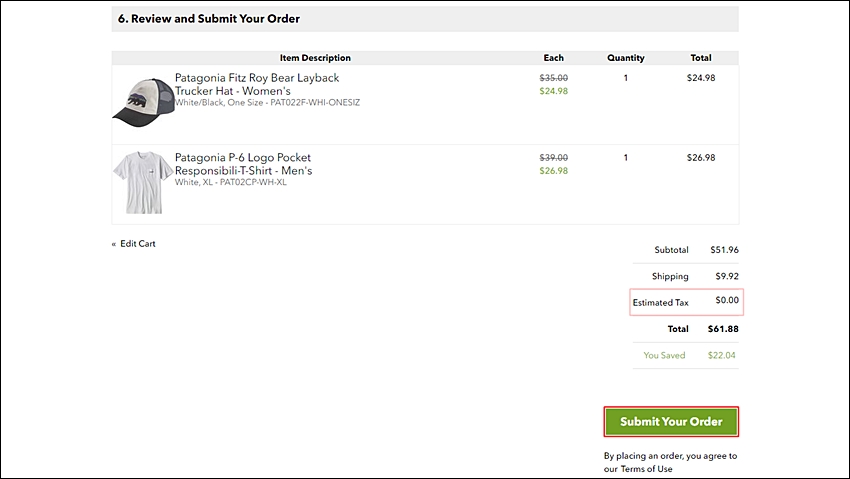Click the Subtotal amount $51.96
Viewport: 850px width, 479px height.
724,250
